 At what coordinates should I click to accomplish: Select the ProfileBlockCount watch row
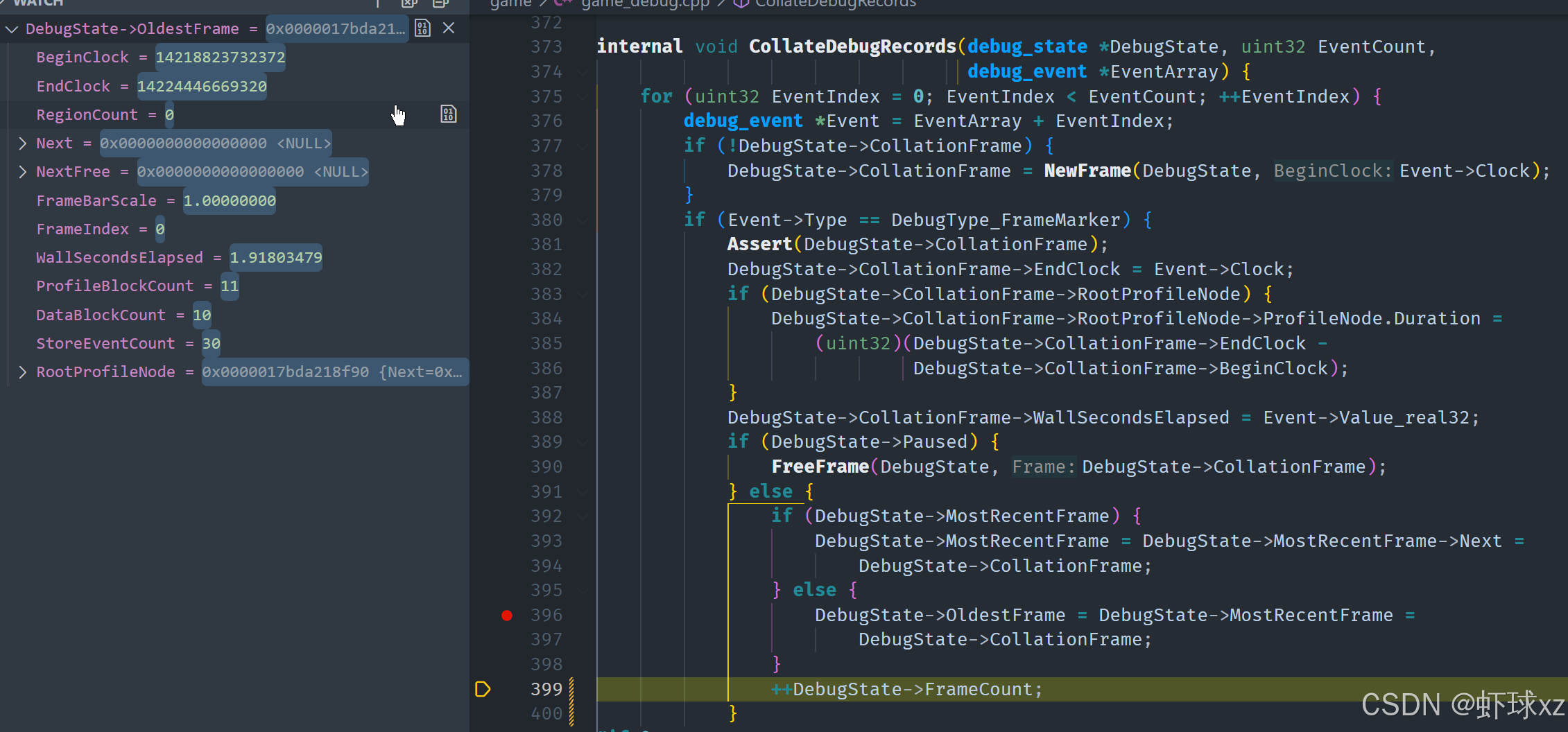click(x=234, y=286)
